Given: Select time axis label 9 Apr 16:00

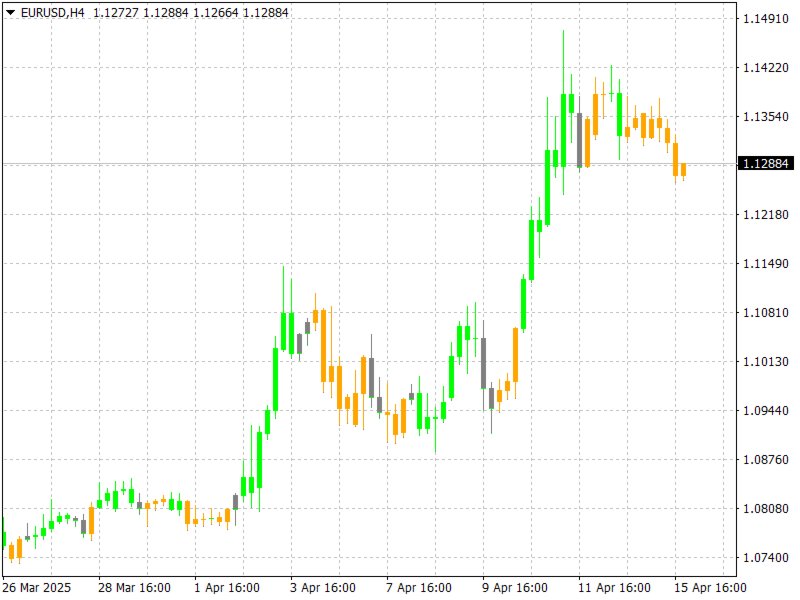Looking at the screenshot, I should pyautogui.click(x=515, y=588).
